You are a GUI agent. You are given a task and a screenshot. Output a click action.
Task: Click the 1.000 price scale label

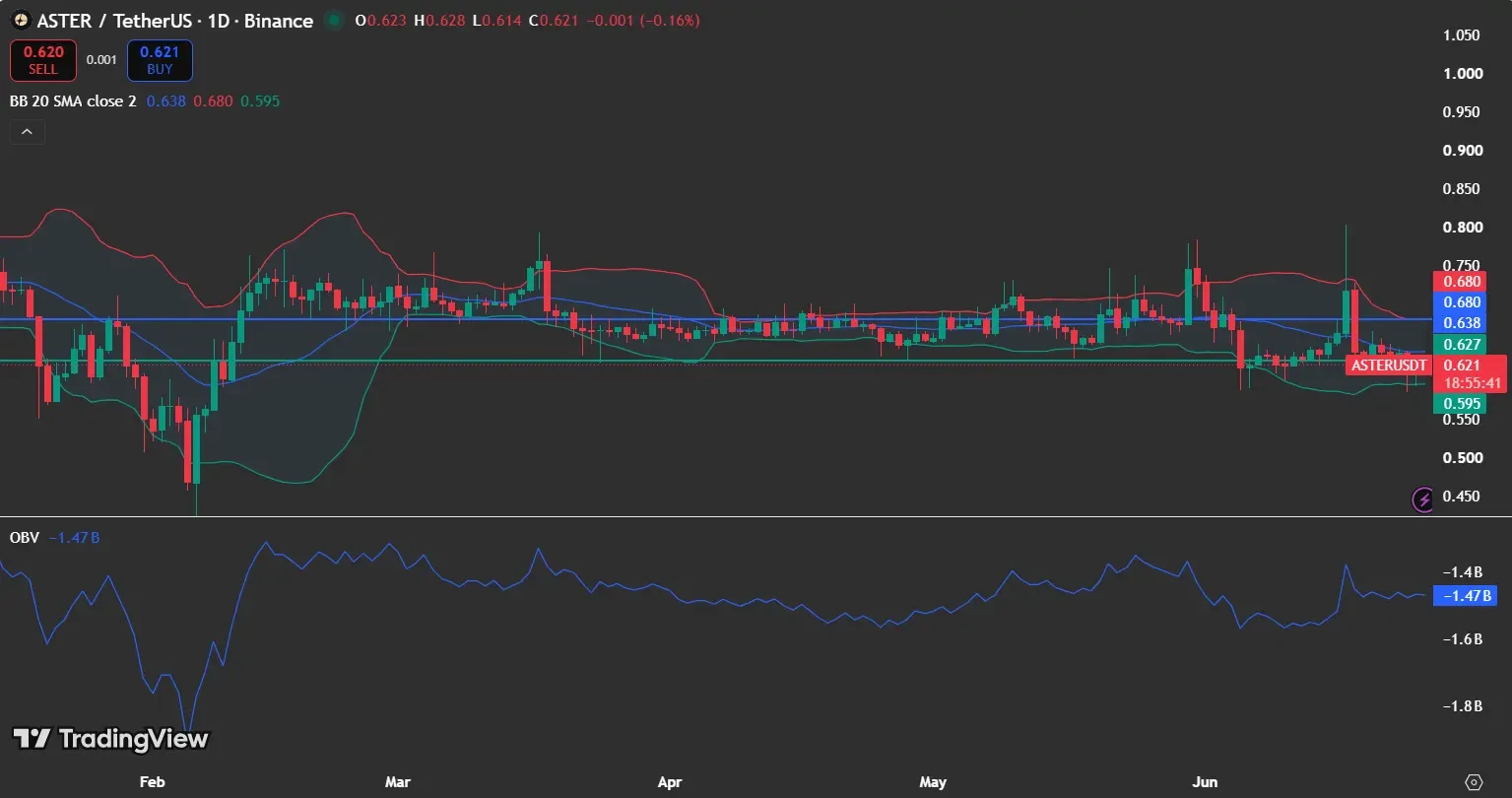(x=1463, y=74)
